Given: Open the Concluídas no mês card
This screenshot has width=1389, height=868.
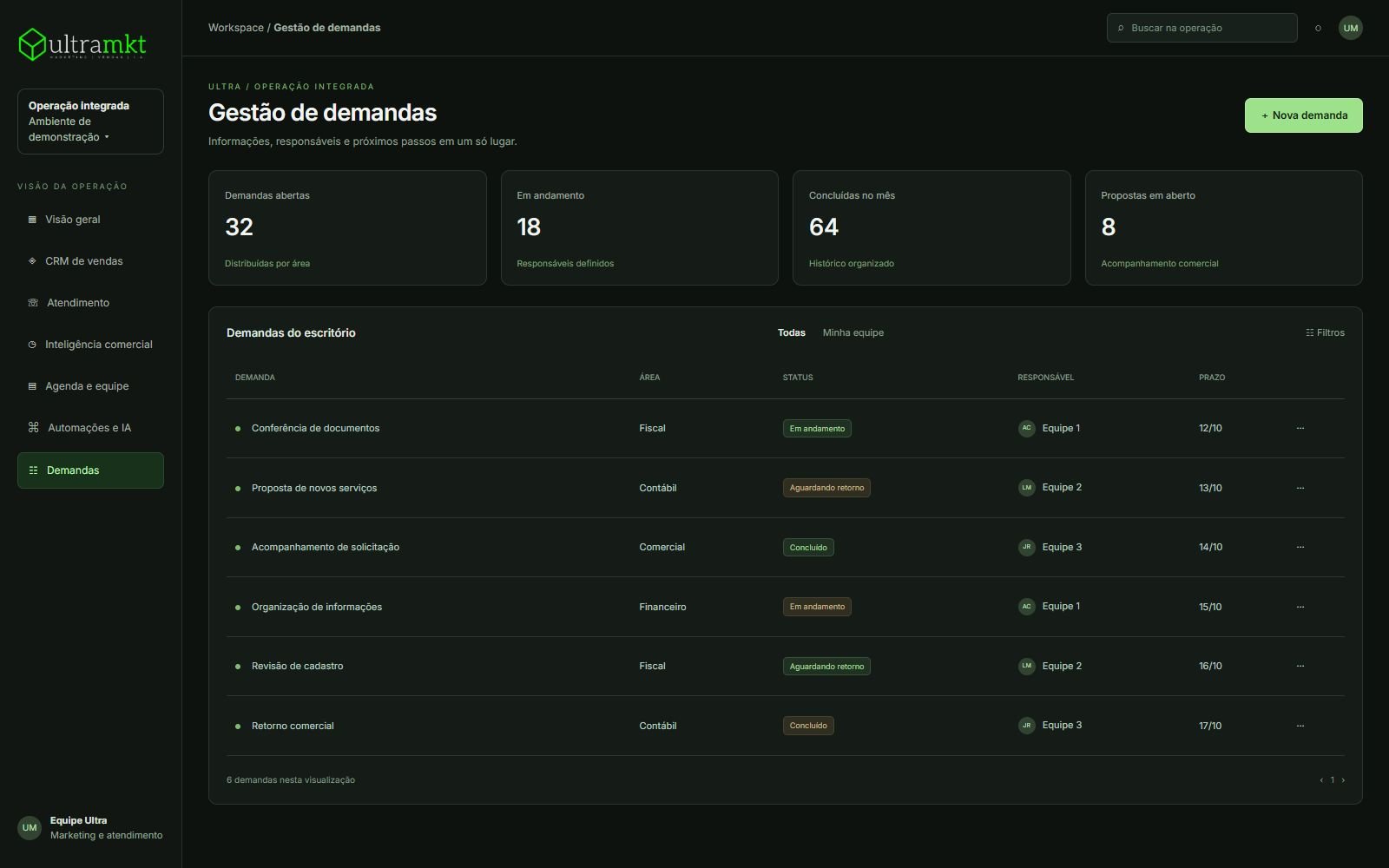Looking at the screenshot, I should click(931, 227).
